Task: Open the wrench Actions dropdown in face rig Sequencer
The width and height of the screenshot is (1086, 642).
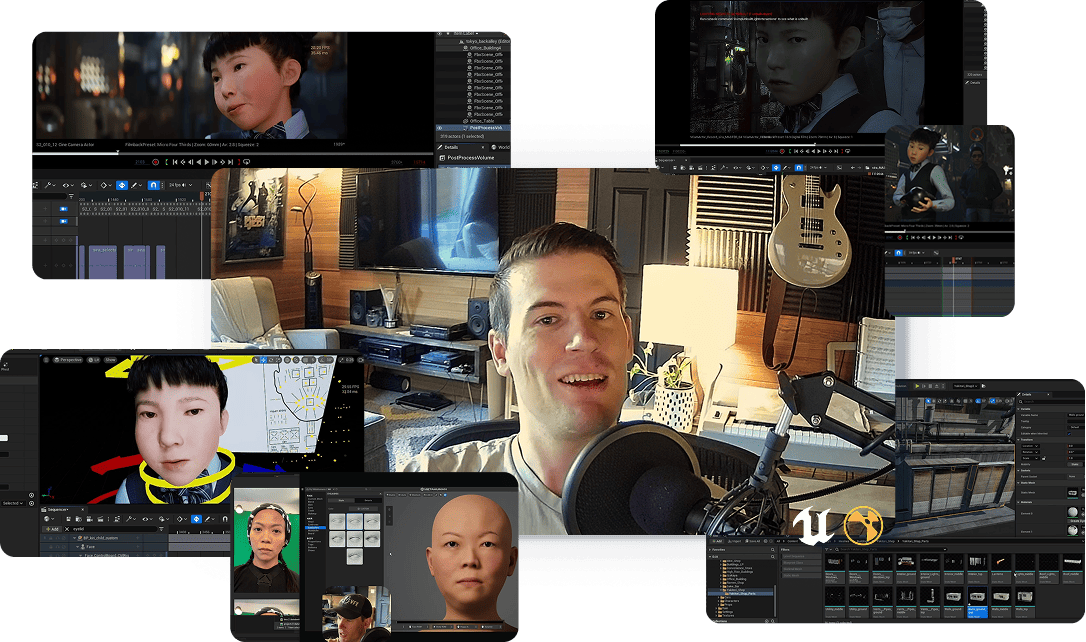Action: (131, 519)
